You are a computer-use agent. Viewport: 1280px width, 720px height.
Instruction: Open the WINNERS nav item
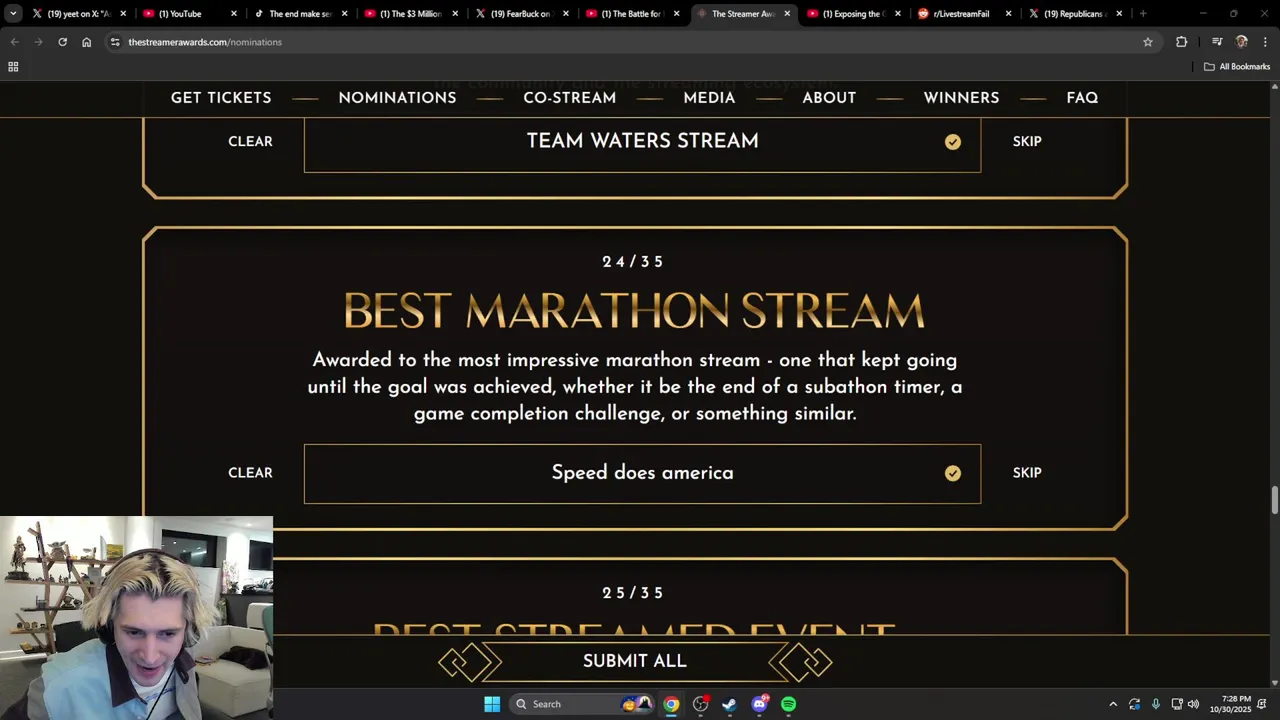click(961, 98)
